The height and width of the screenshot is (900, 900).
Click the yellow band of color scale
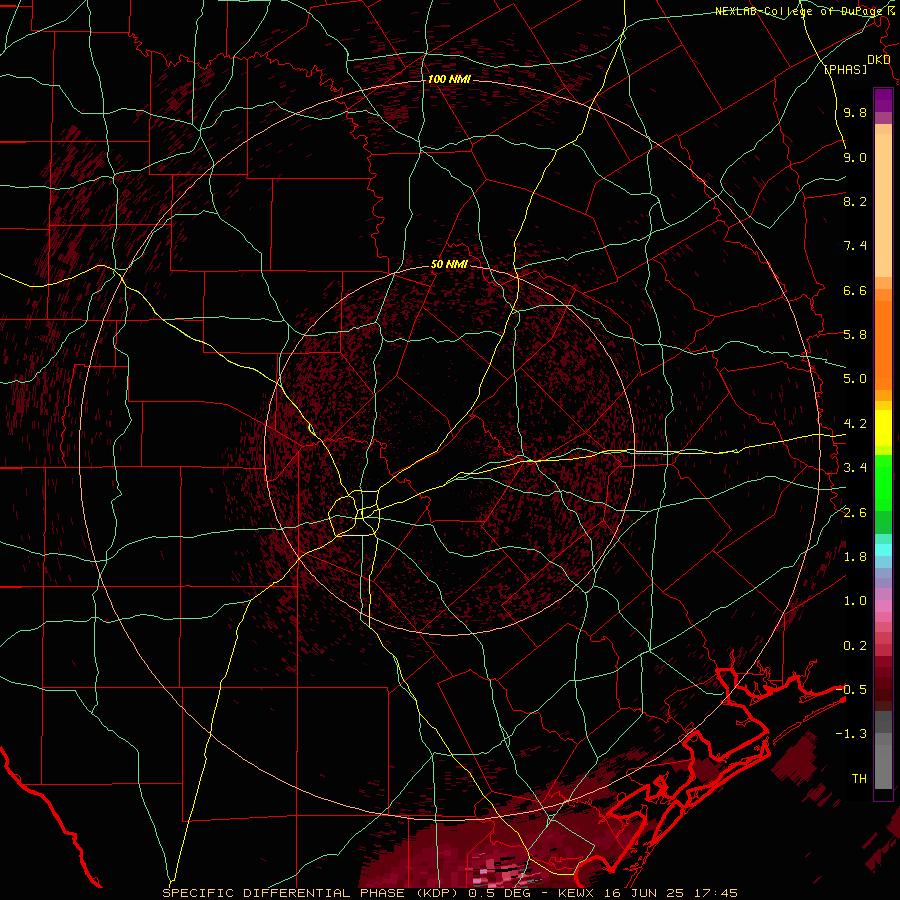883,428
